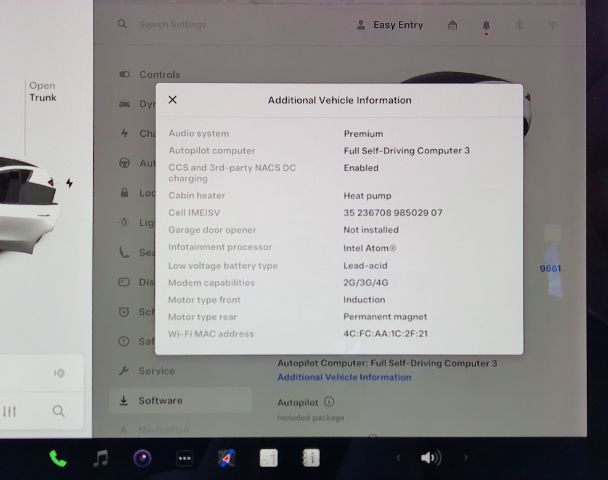Click the Autopilot Included package text
Image resolution: width=608 pixels, height=480 pixels.
click(x=311, y=418)
